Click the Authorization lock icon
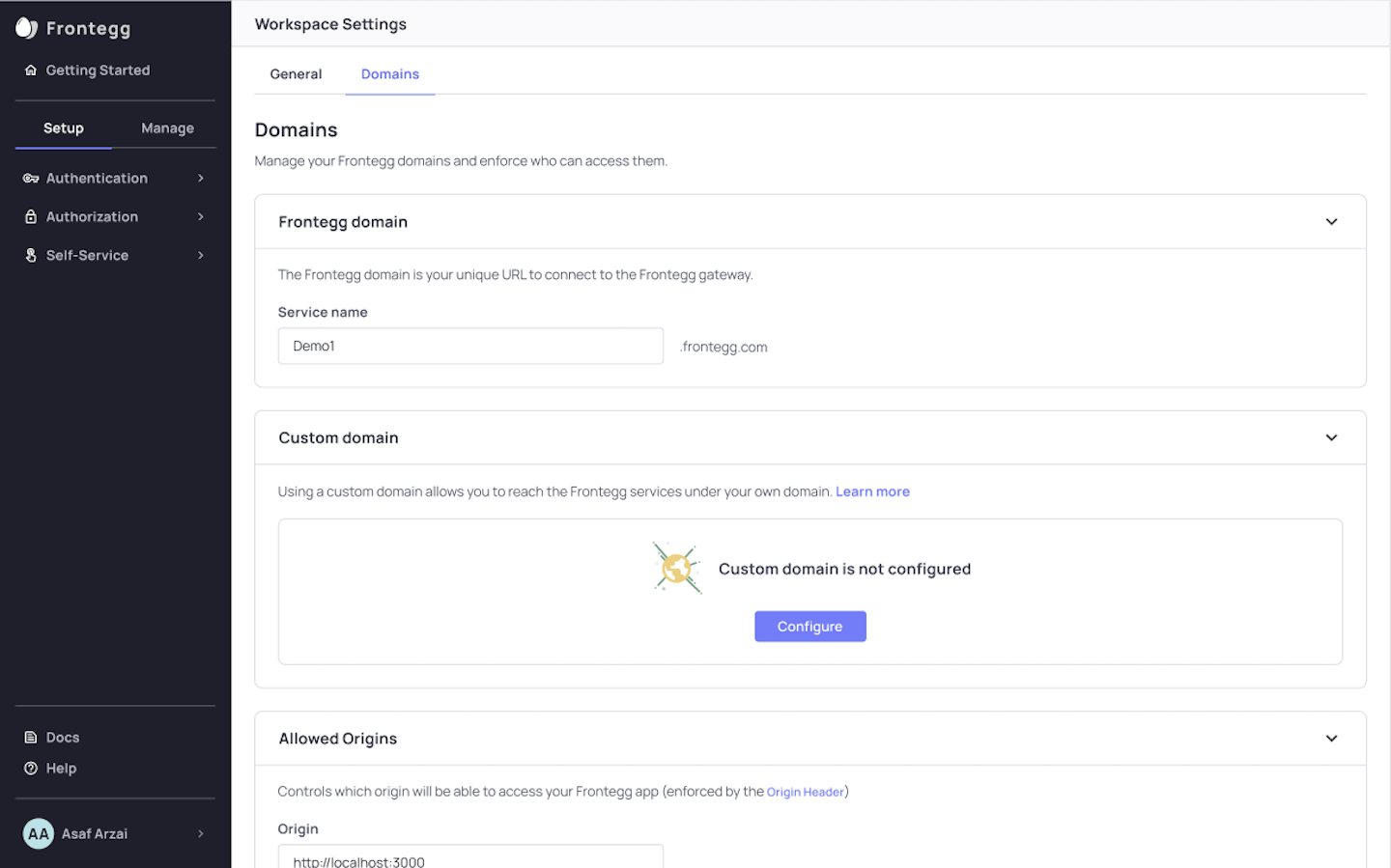The width and height of the screenshot is (1391, 868). tap(31, 217)
